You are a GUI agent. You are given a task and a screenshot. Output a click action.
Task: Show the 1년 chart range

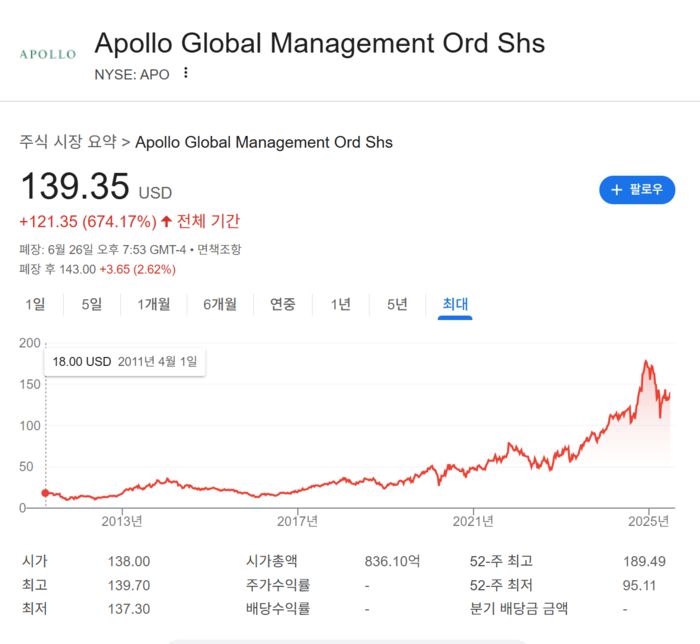click(341, 304)
